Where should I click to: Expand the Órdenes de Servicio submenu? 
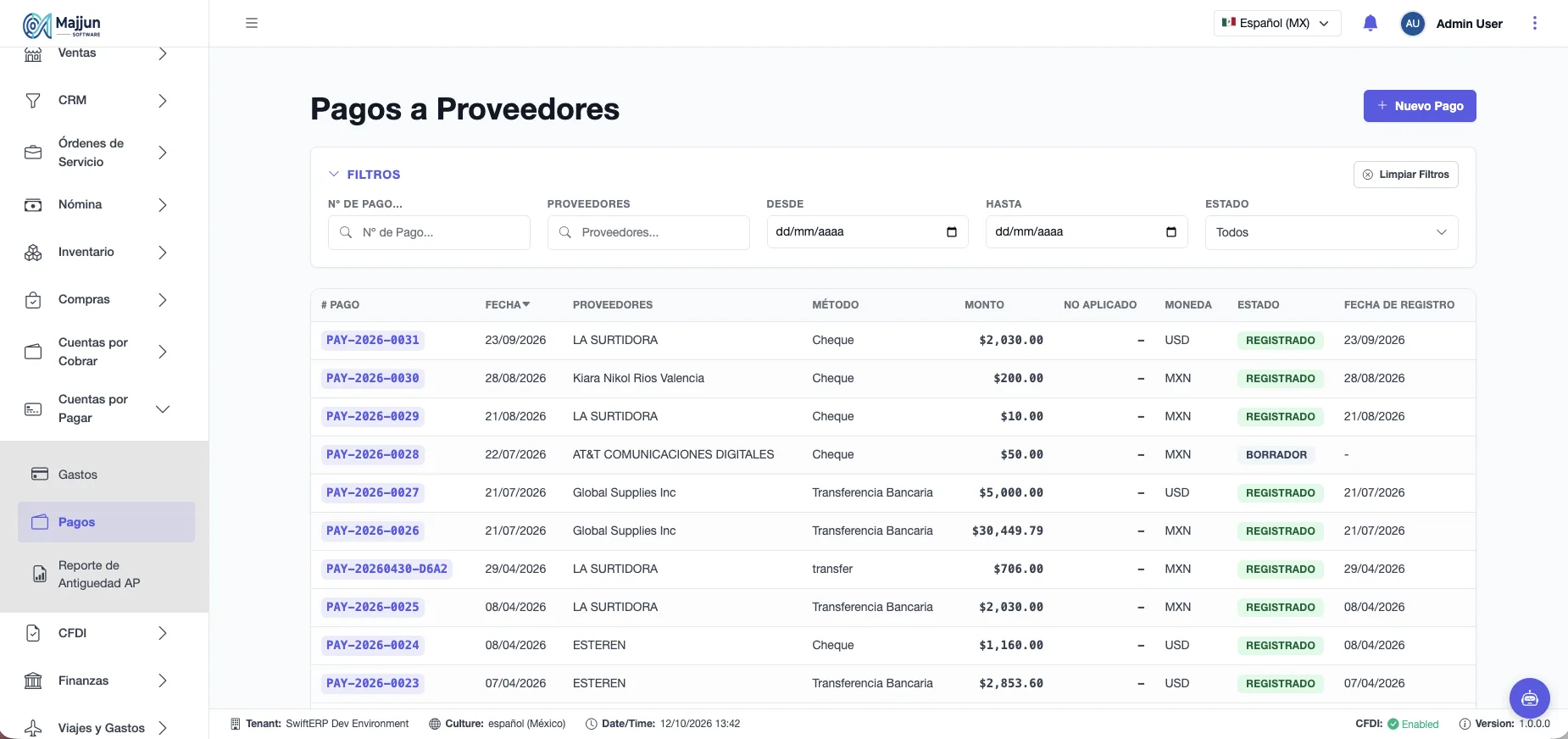coord(163,153)
